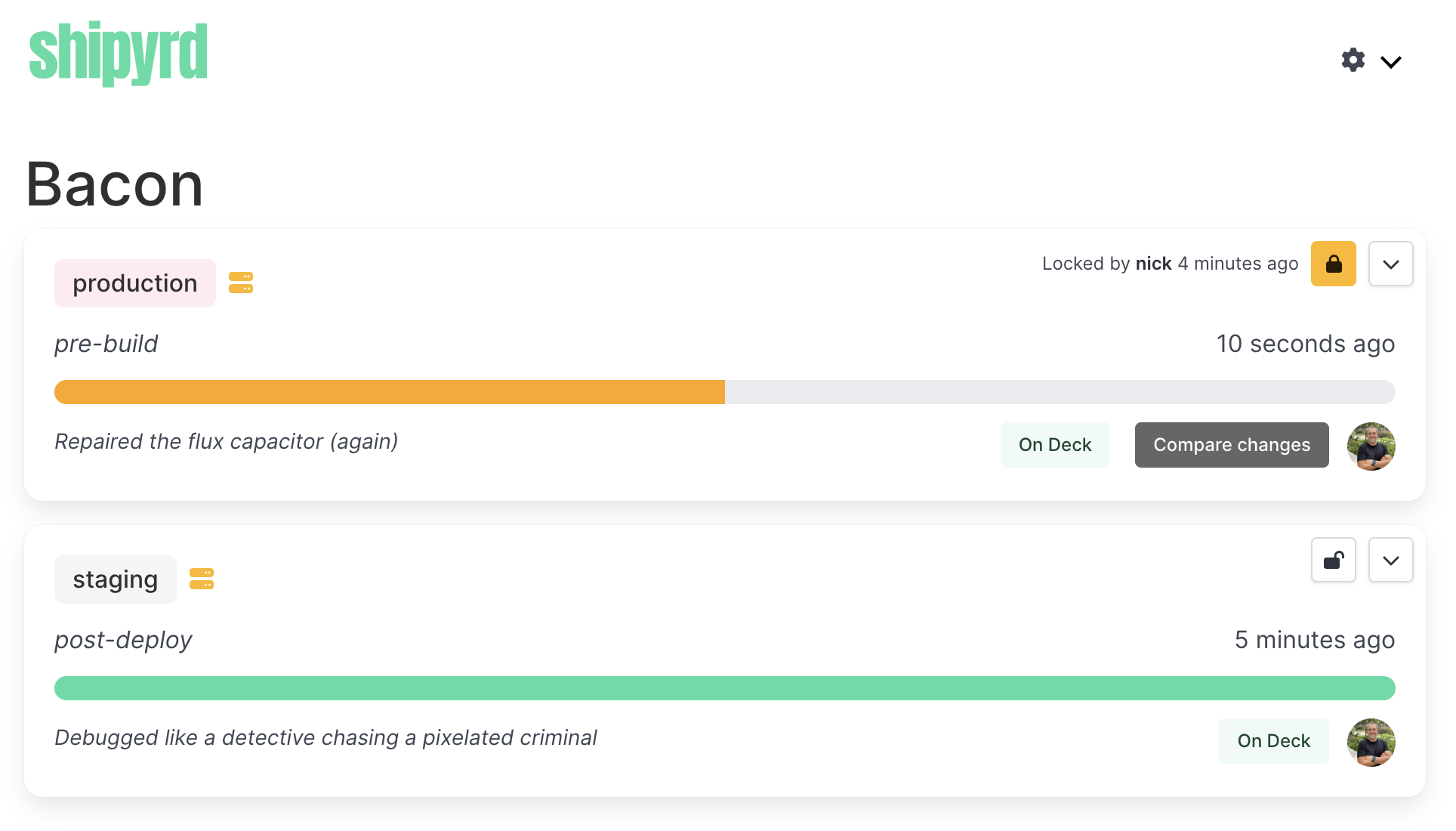Click the server stack icon next to staging
The height and width of the screenshot is (831, 1456).
[202, 579]
